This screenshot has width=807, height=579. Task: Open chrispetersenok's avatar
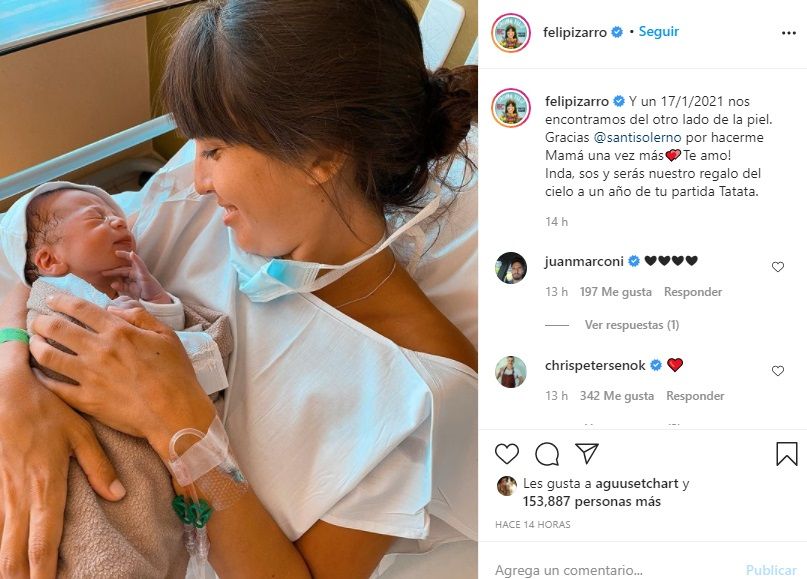point(511,372)
